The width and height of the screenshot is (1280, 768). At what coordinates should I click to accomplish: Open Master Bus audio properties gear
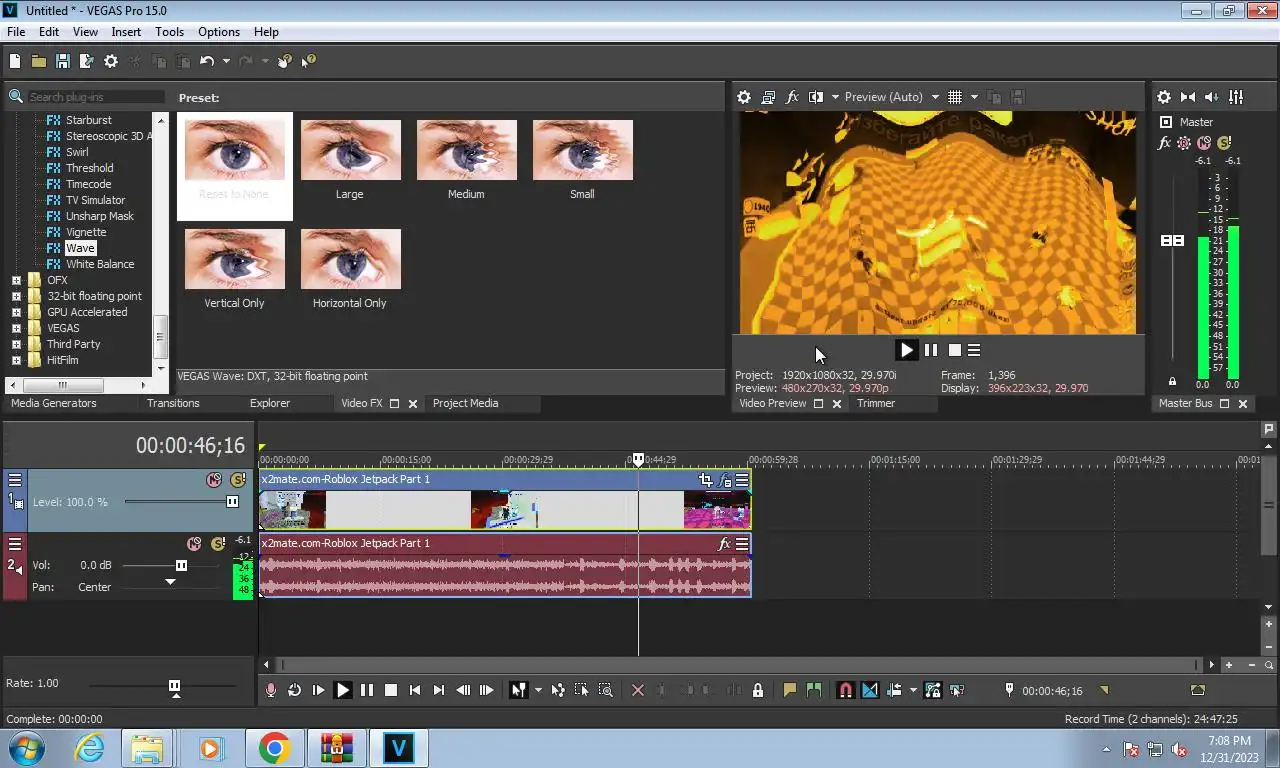1164,97
